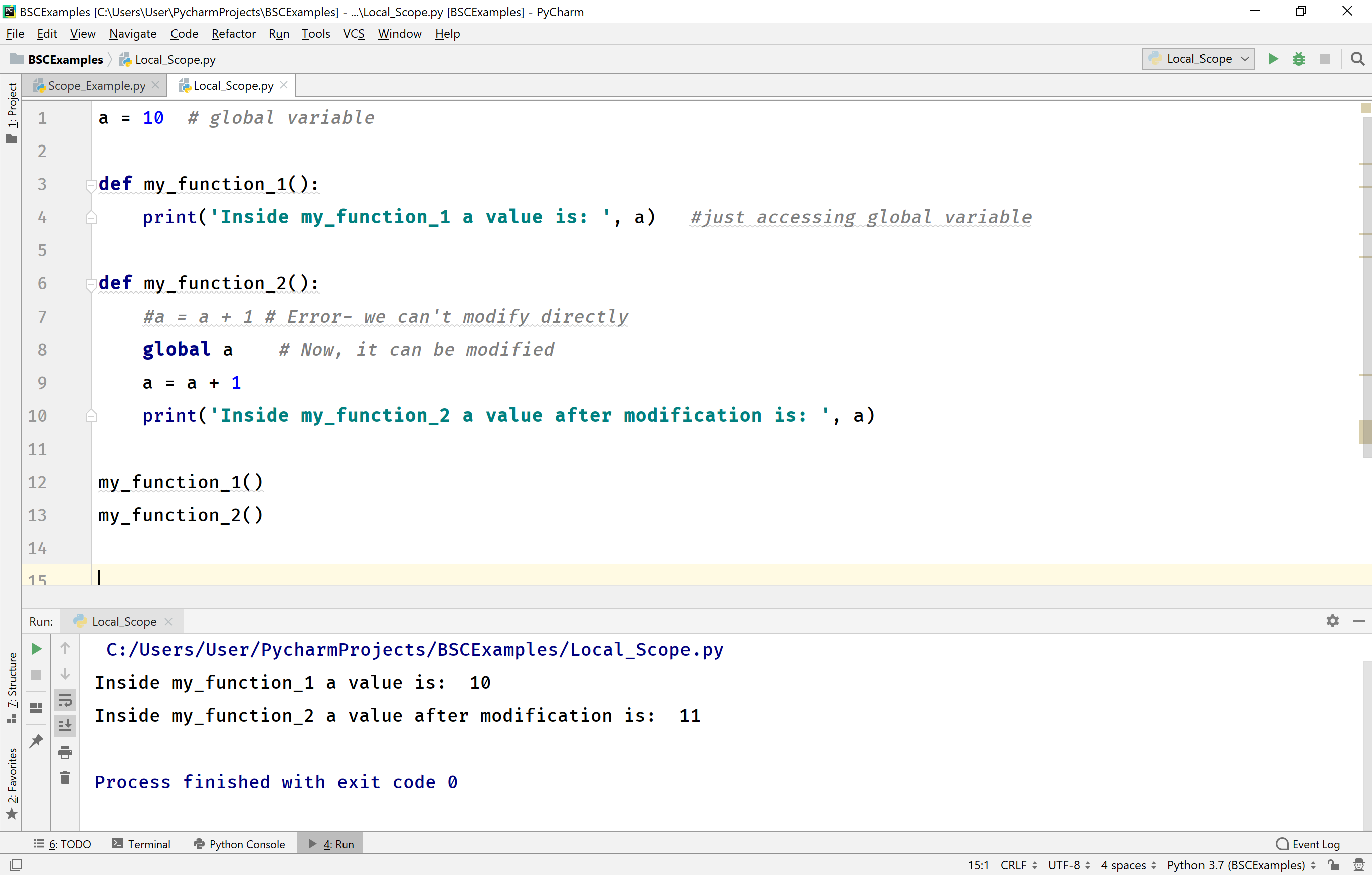This screenshot has height=875, width=1372.
Task: Clear the console with the trash icon
Action: click(x=65, y=777)
